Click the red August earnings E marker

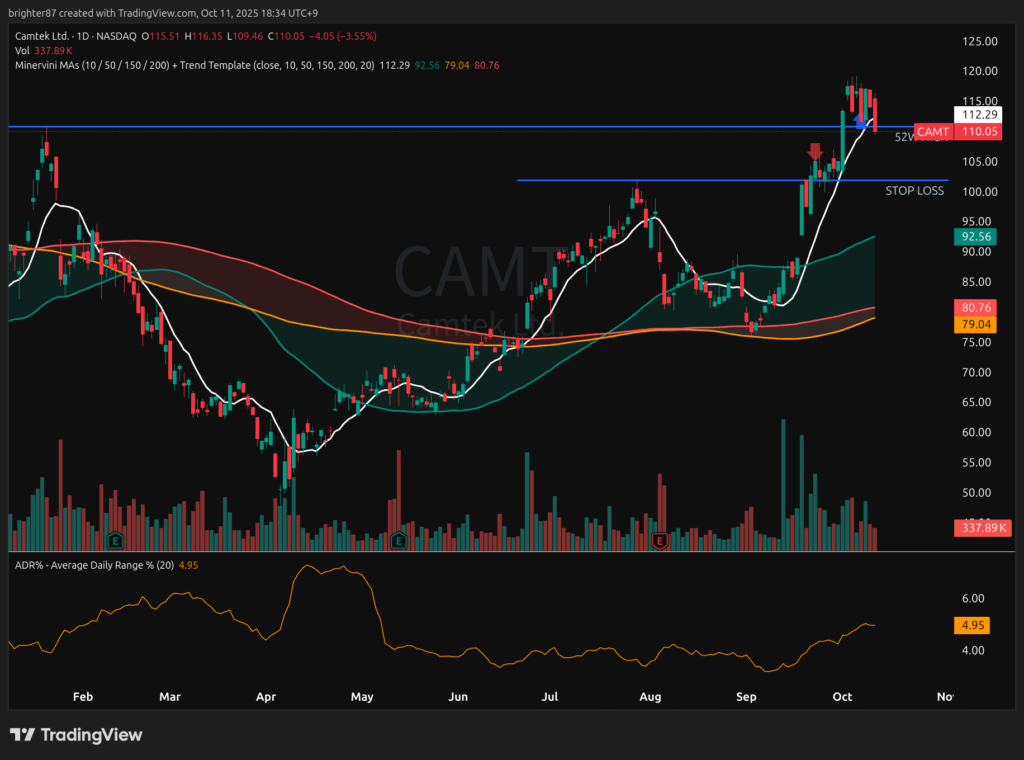[659, 540]
